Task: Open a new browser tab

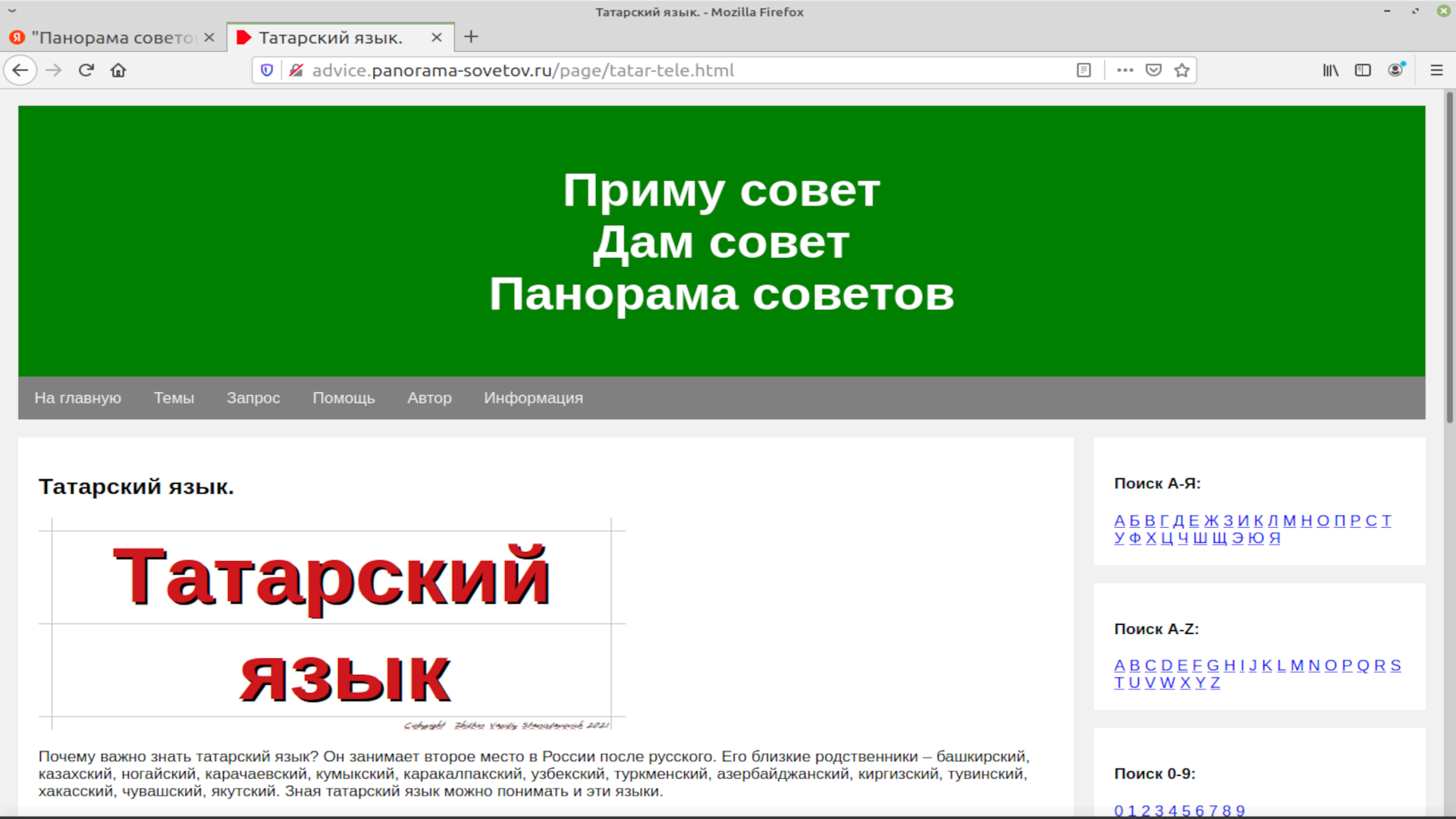Action: pyautogui.click(x=472, y=36)
